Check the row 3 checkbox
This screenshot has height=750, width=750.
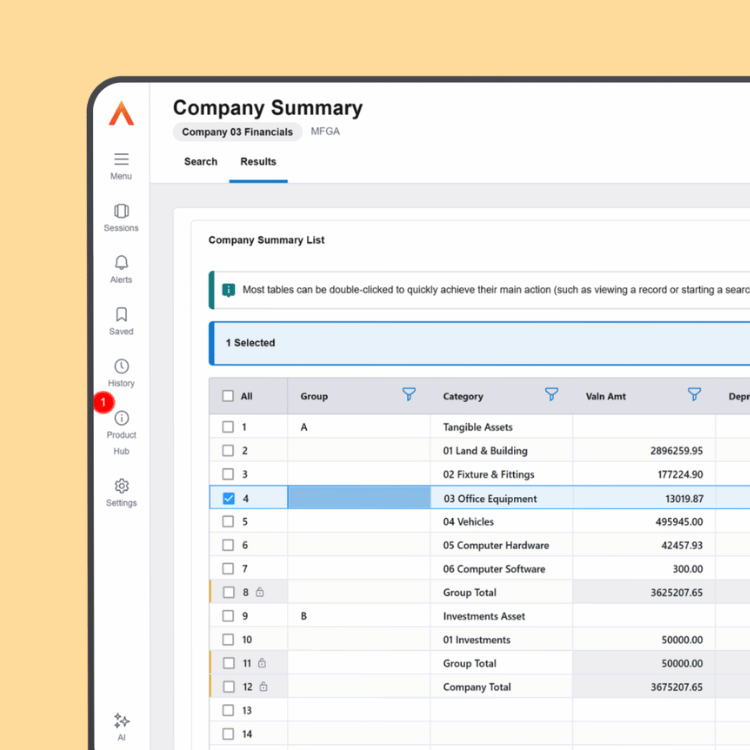tap(228, 474)
